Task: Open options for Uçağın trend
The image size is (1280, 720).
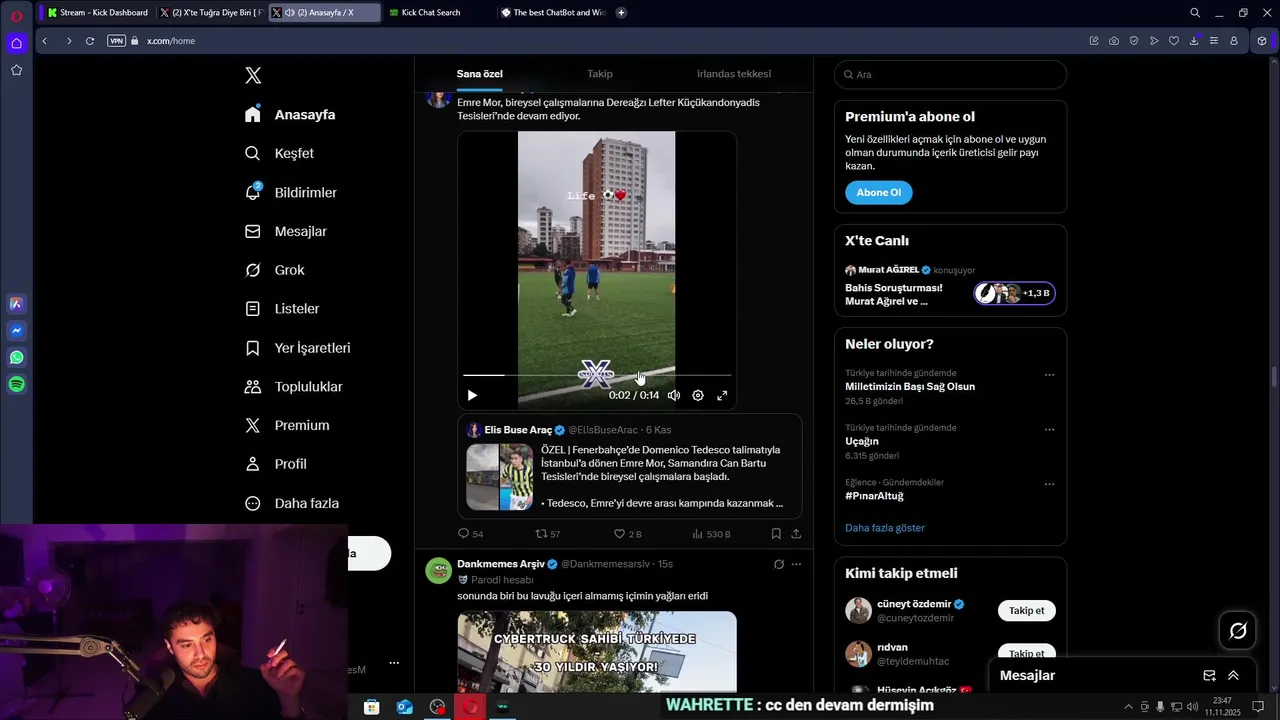Action: pos(1049,430)
